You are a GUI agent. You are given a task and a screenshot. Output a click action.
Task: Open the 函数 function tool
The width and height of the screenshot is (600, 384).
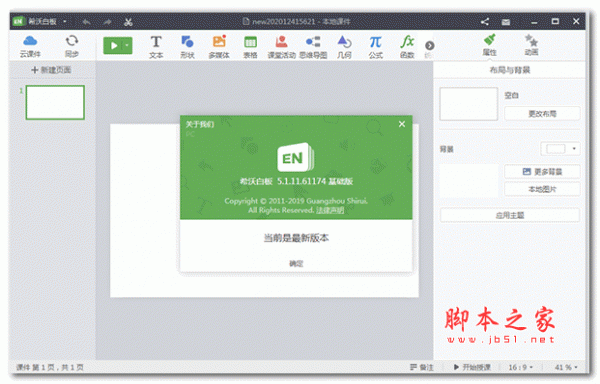(407, 47)
